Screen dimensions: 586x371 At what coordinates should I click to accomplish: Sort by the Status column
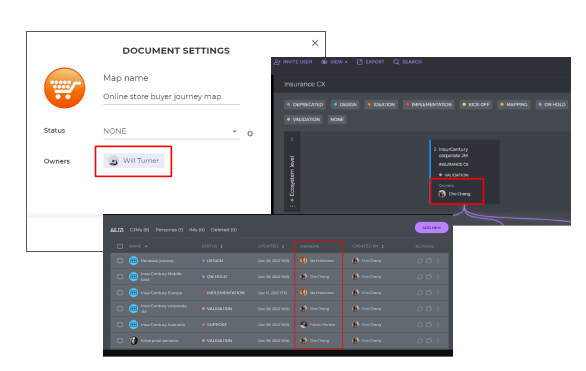(212, 246)
